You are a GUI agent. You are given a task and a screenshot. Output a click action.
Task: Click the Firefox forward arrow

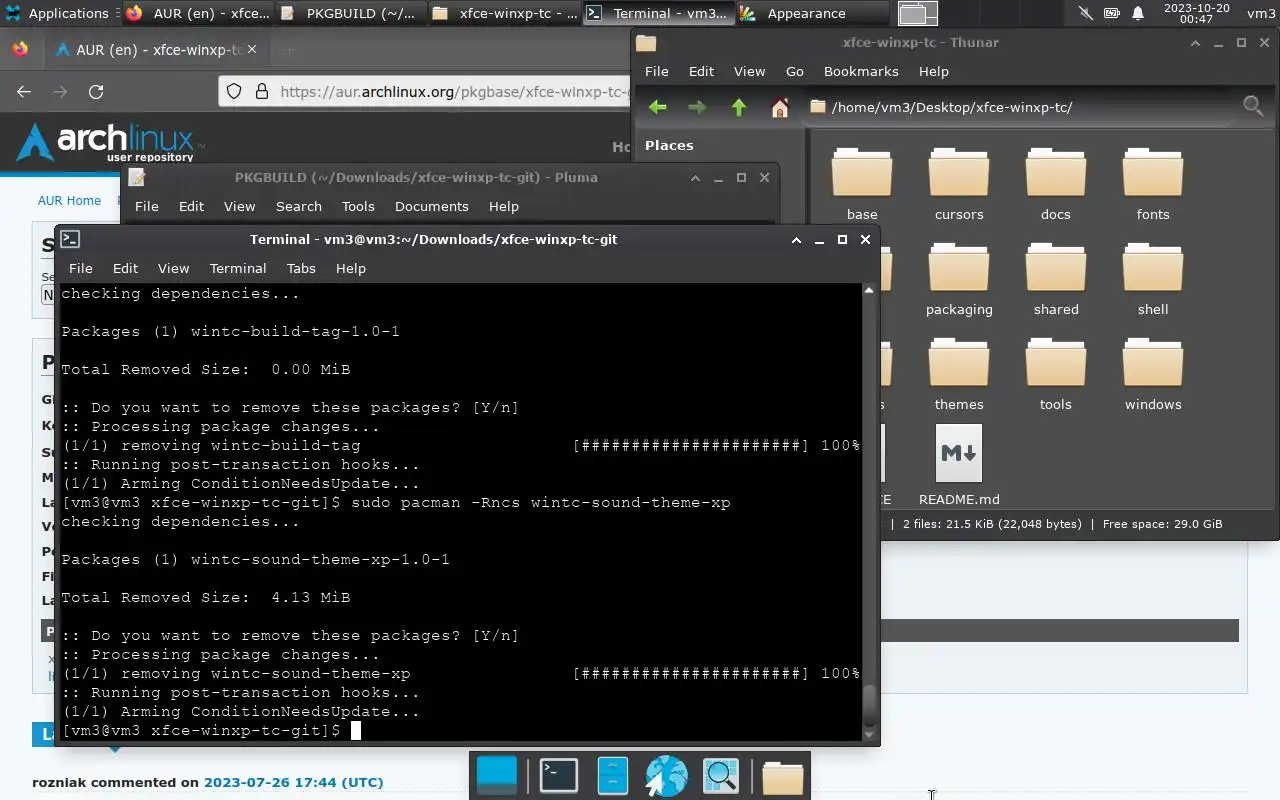60,91
